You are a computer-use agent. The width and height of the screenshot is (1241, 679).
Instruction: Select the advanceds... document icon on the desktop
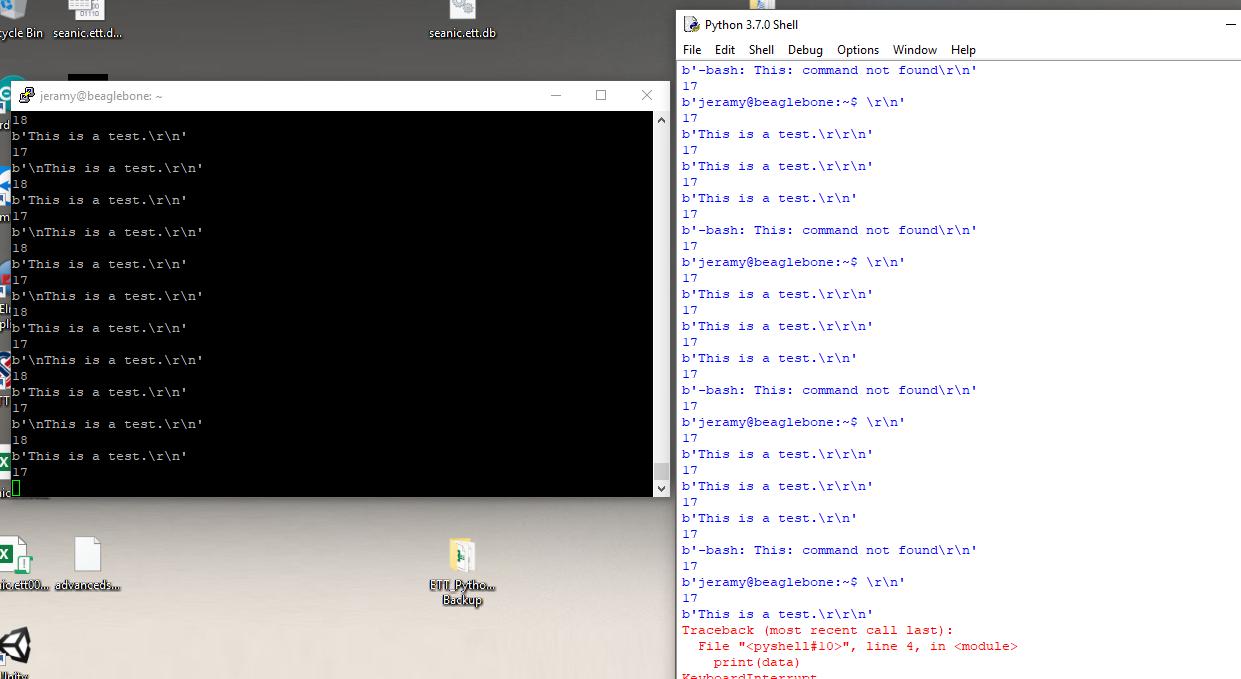point(88,565)
